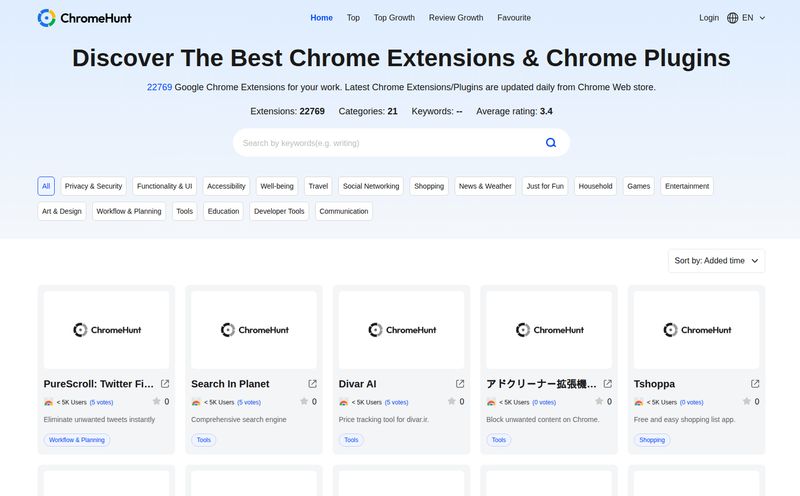Filter by Entertainment category

tap(687, 186)
